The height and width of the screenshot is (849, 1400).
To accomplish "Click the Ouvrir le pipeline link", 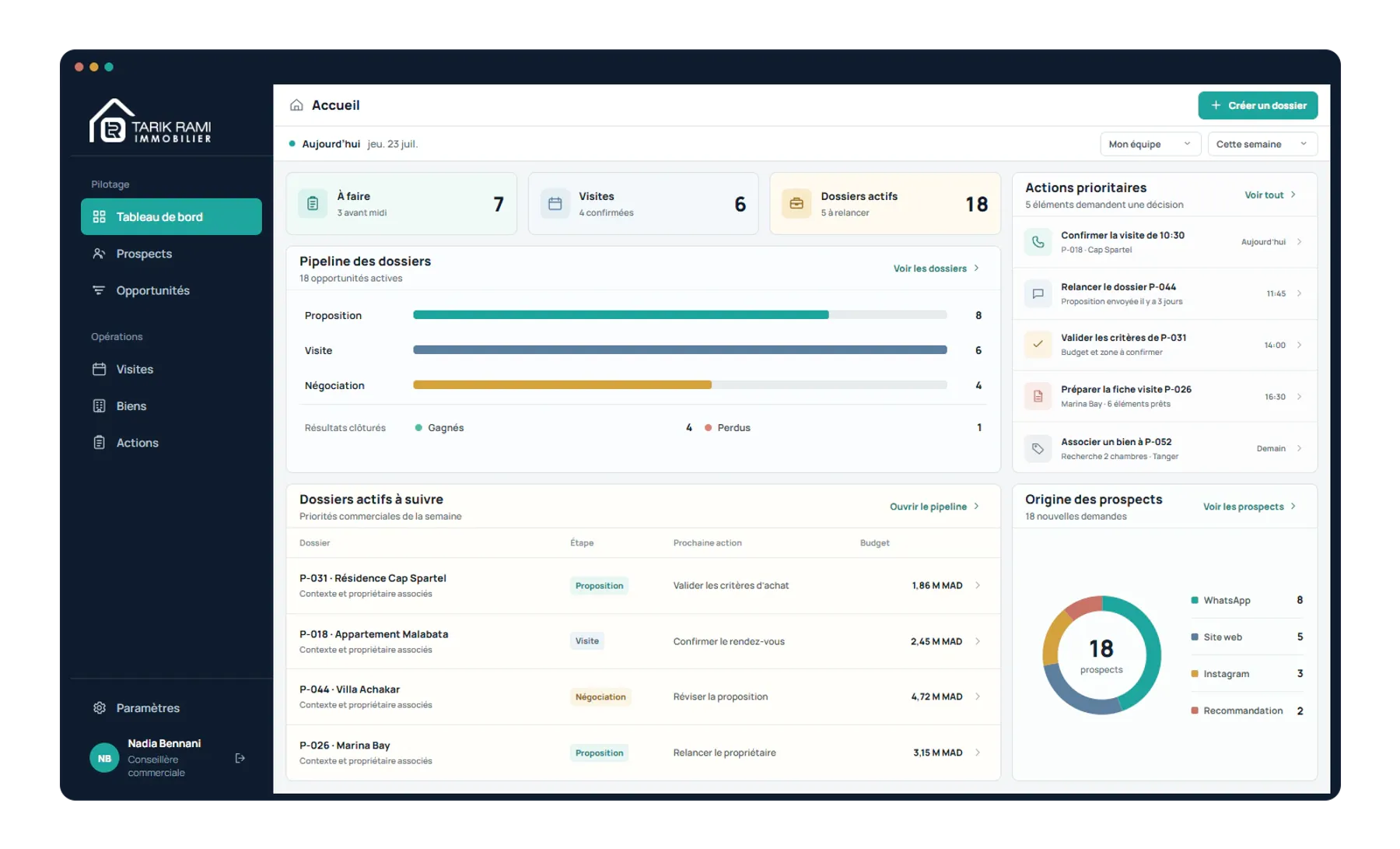I will [934, 507].
